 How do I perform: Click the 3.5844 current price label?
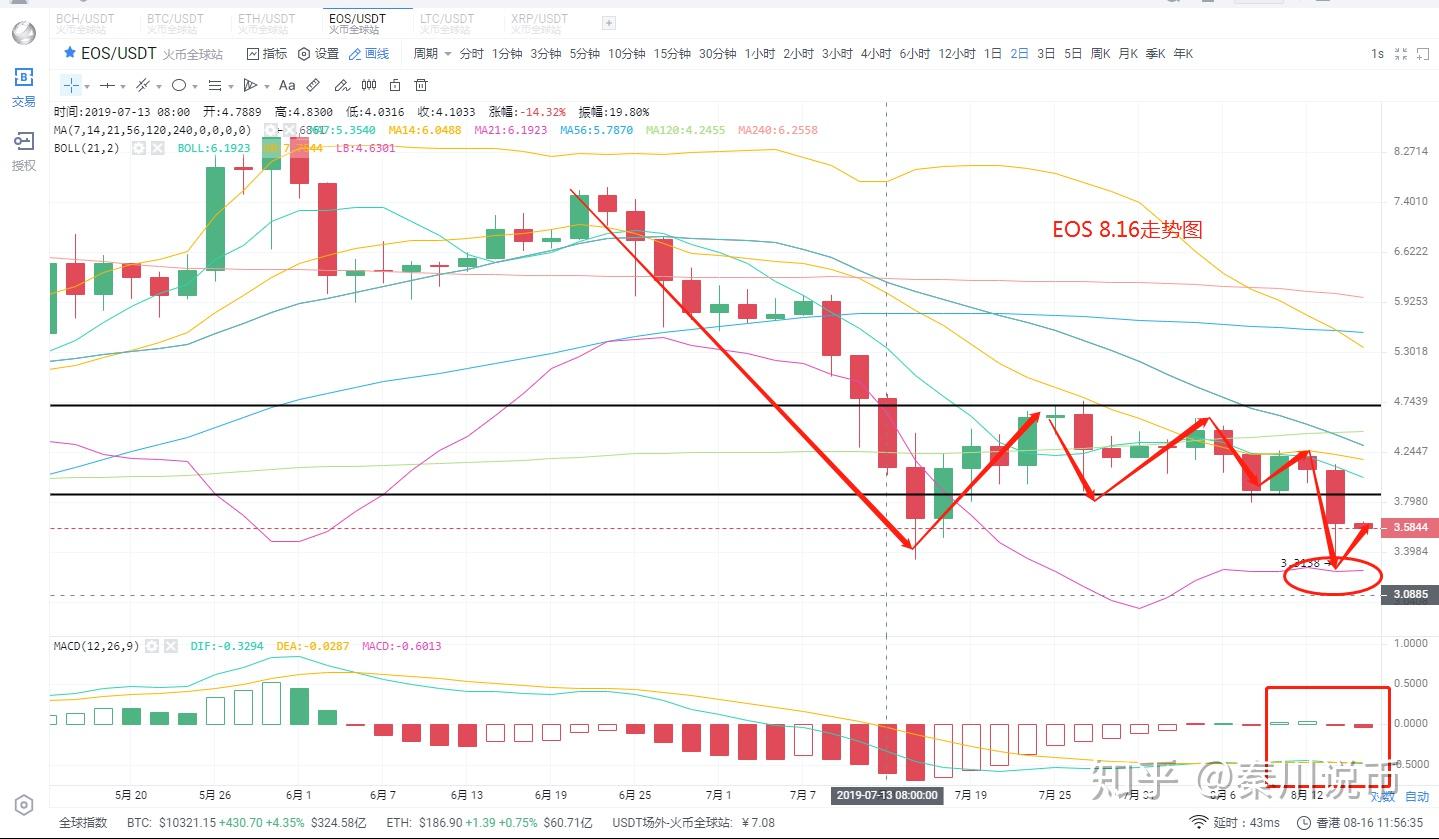1408,527
